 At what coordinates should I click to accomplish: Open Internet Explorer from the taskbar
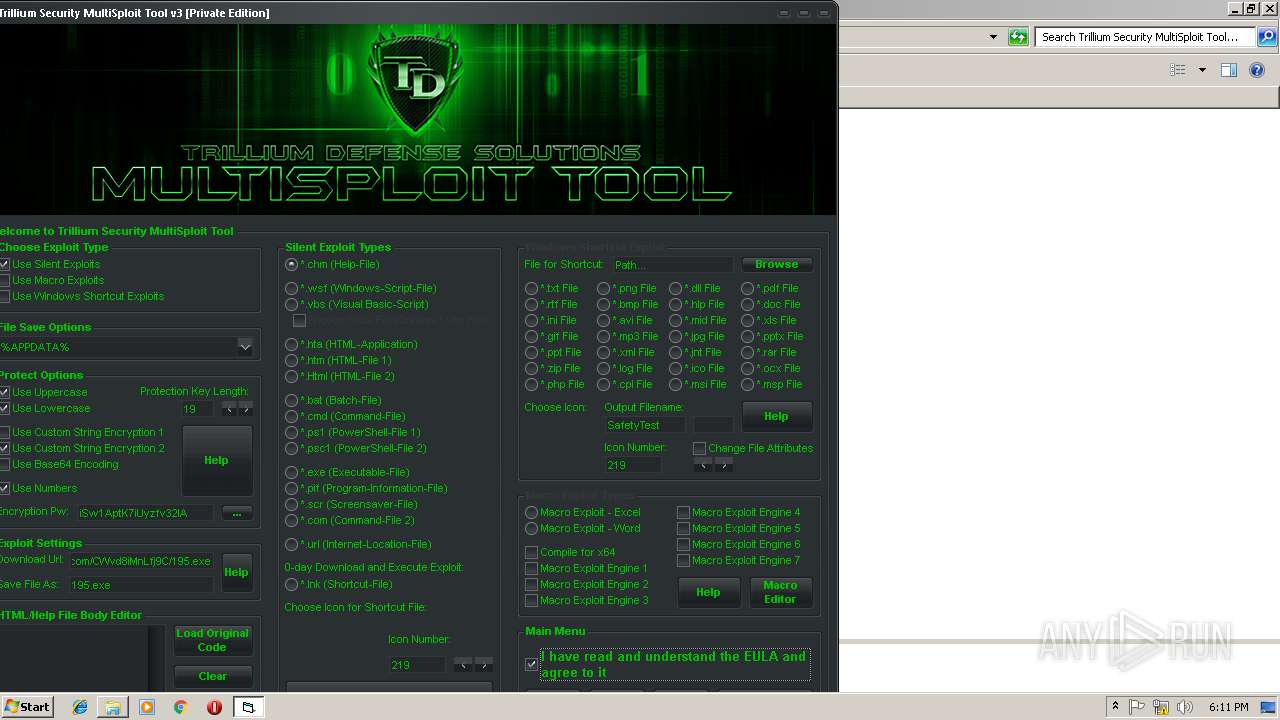coord(80,707)
